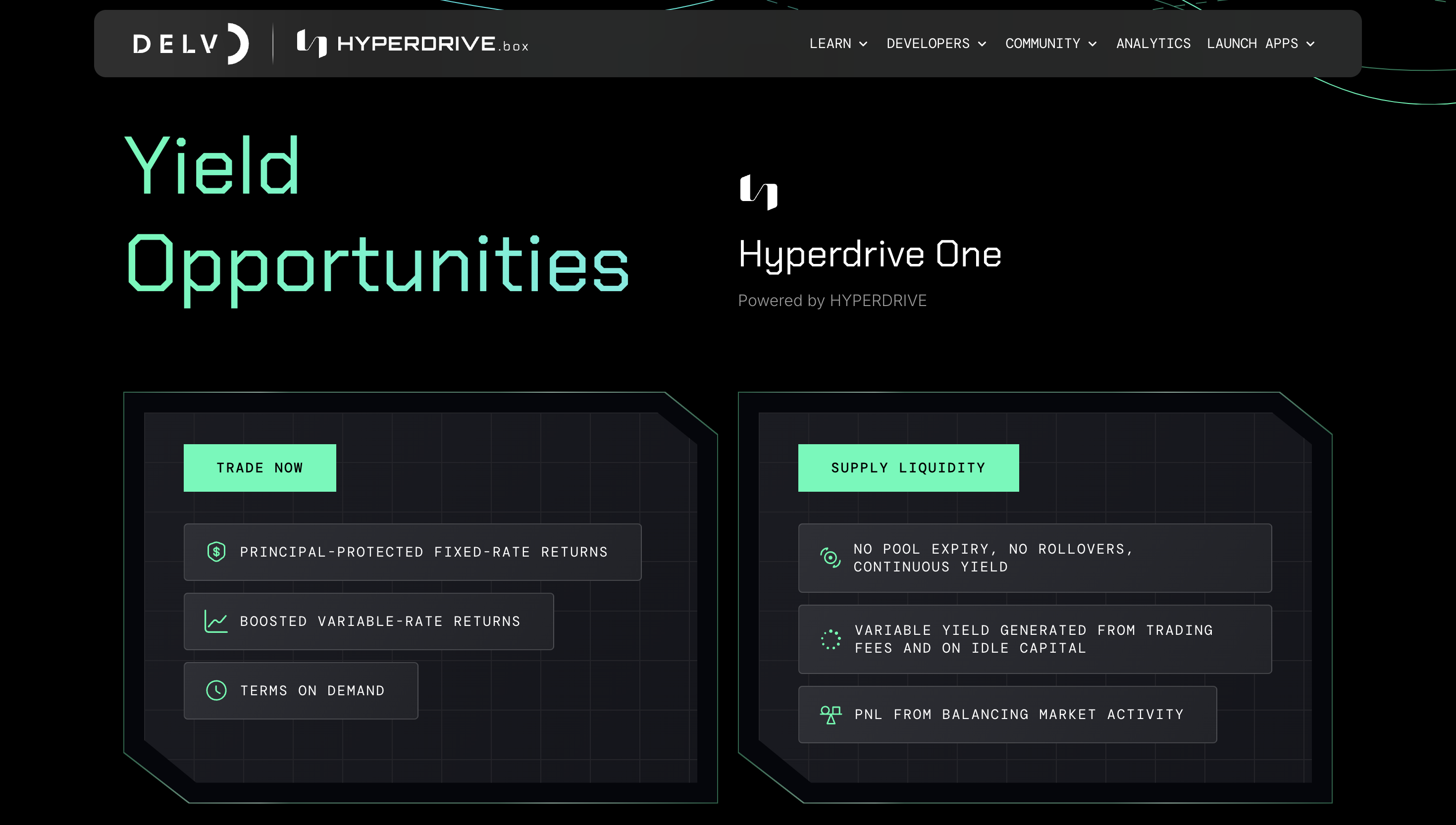The image size is (1456, 825).
Task: Expand the Launch Apps menu chevron
Action: click(1310, 44)
